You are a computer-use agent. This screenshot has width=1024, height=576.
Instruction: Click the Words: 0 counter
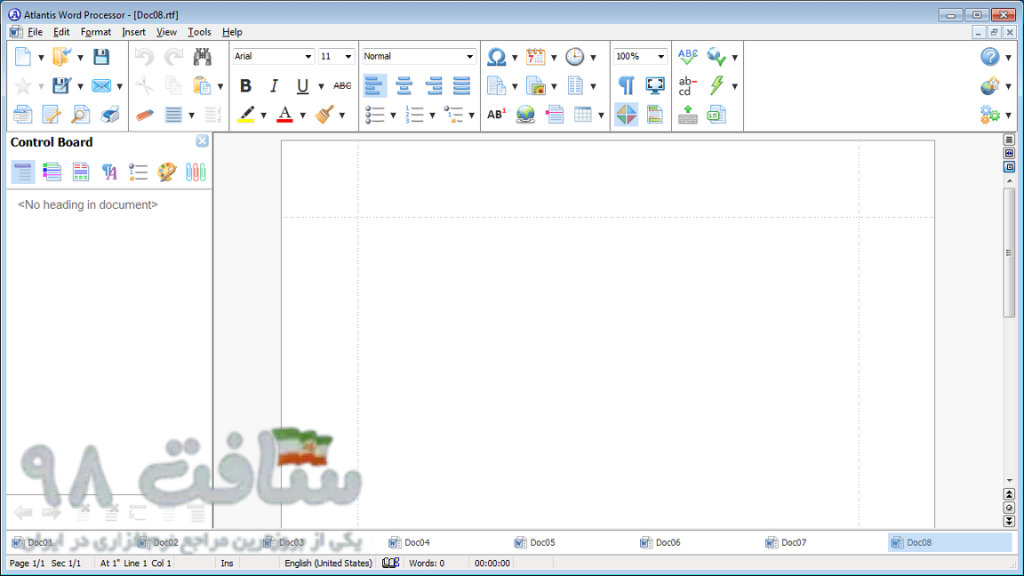[427, 563]
